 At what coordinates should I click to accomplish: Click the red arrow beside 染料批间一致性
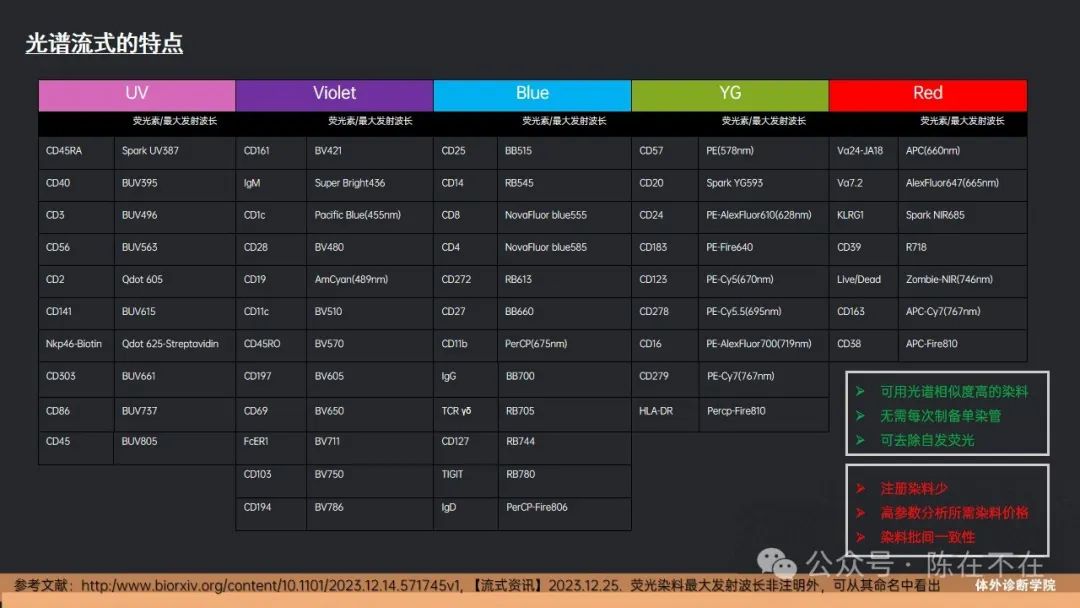[859, 537]
